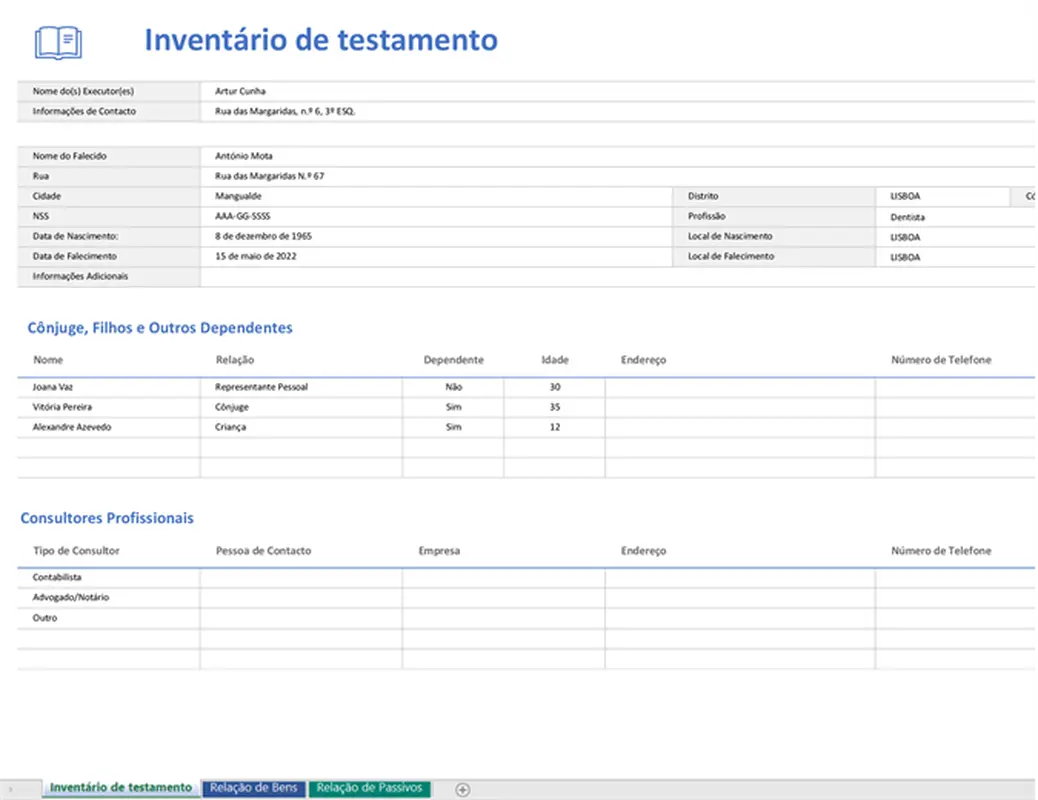Click the title Inventário de testamento
The width and height of the screenshot is (1038, 800).
coord(322,40)
